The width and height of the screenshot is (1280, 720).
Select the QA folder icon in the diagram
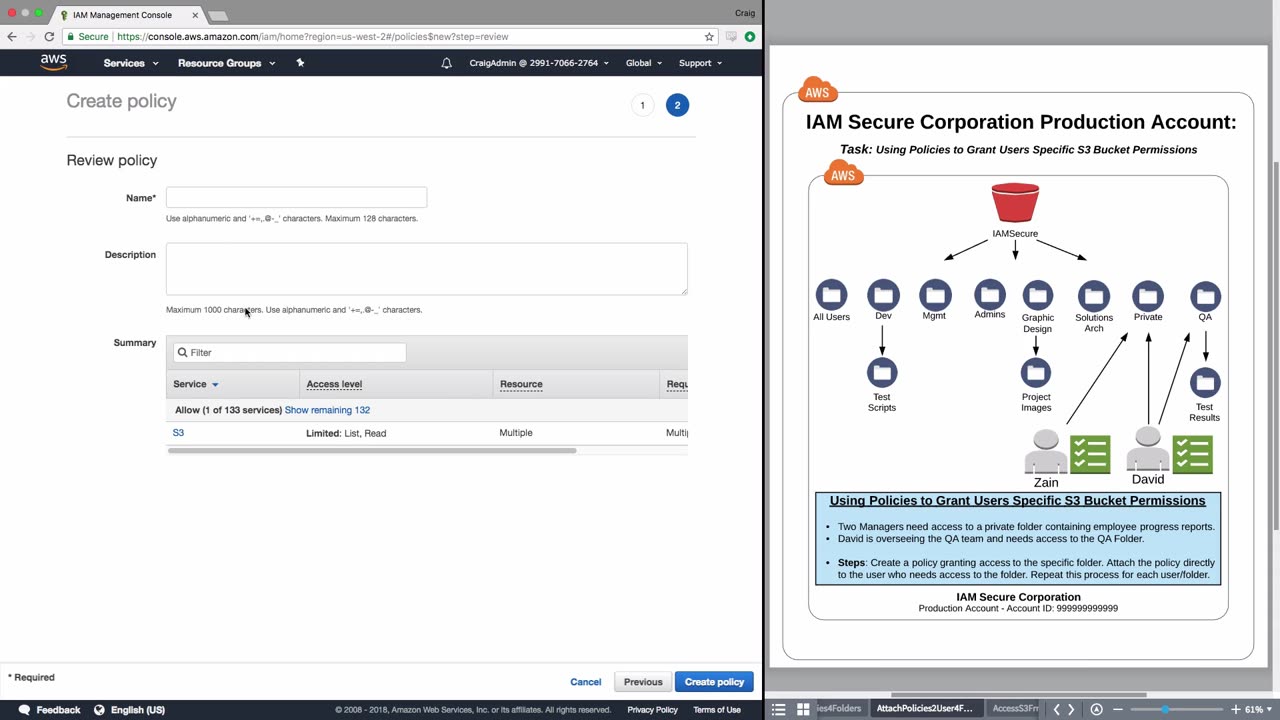1205,296
